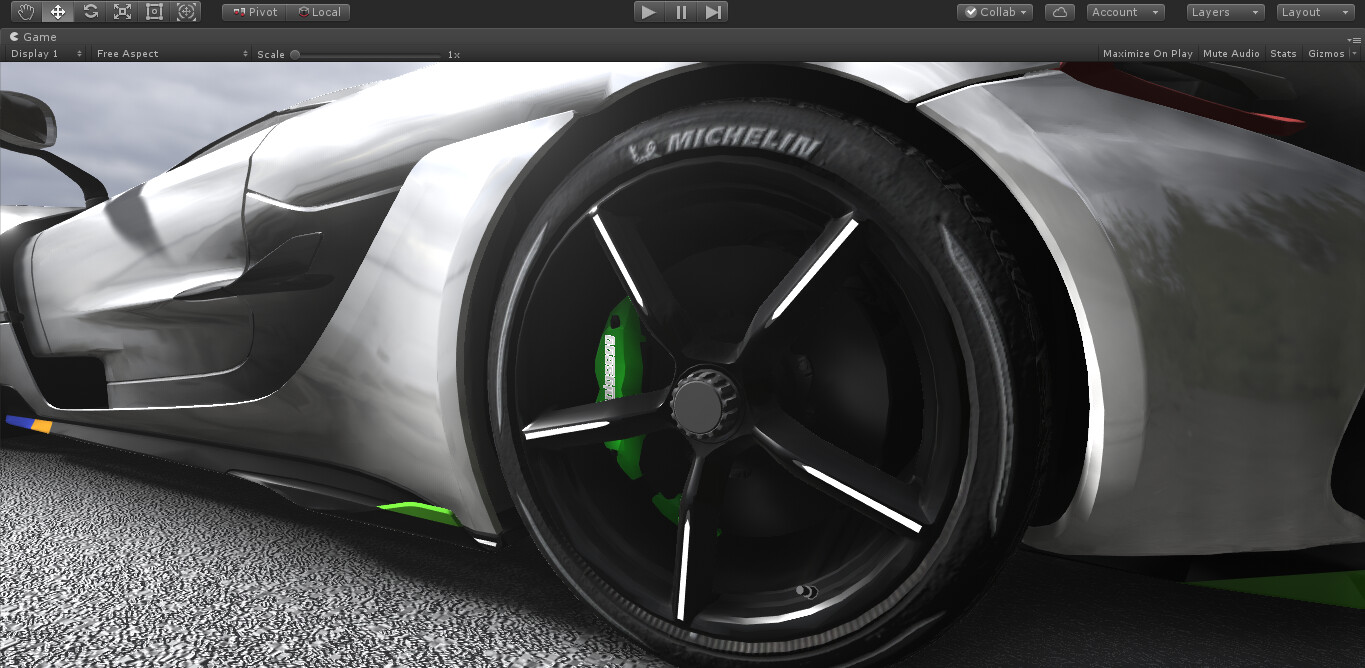Image resolution: width=1365 pixels, height=668 pixels.
Task: Pause the game
Action: point(681,12)
